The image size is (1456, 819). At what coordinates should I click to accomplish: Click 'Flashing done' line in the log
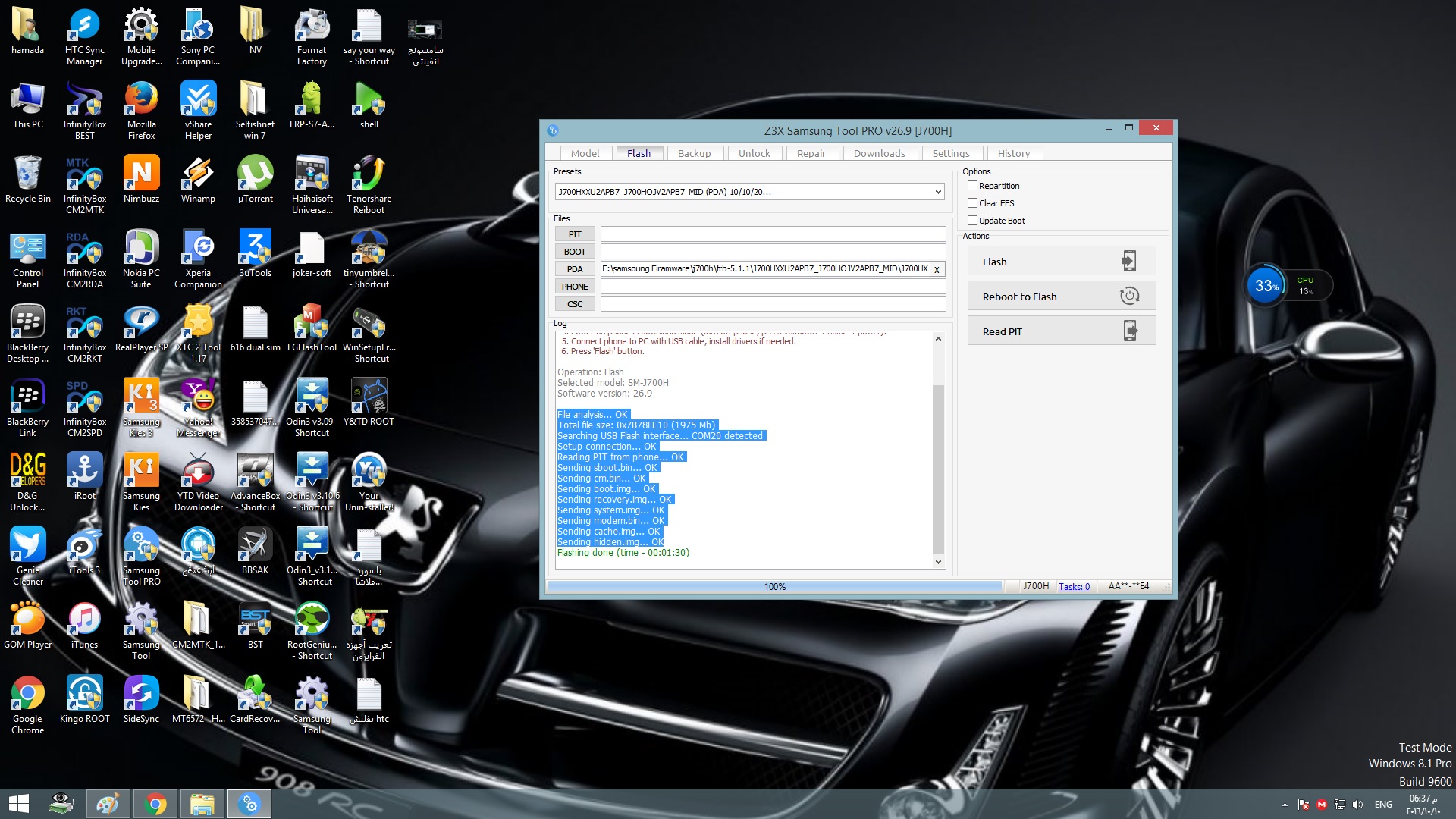pyautogui.click(x=623, y=553)
